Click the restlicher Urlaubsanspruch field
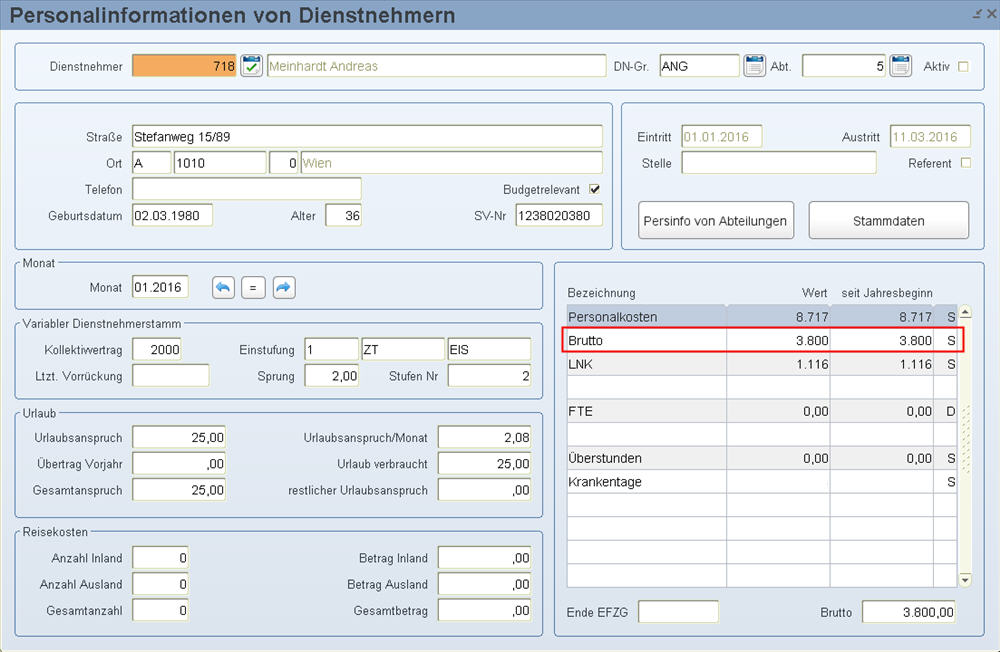This screenshot has height=652, width=1000. [484, 490]
